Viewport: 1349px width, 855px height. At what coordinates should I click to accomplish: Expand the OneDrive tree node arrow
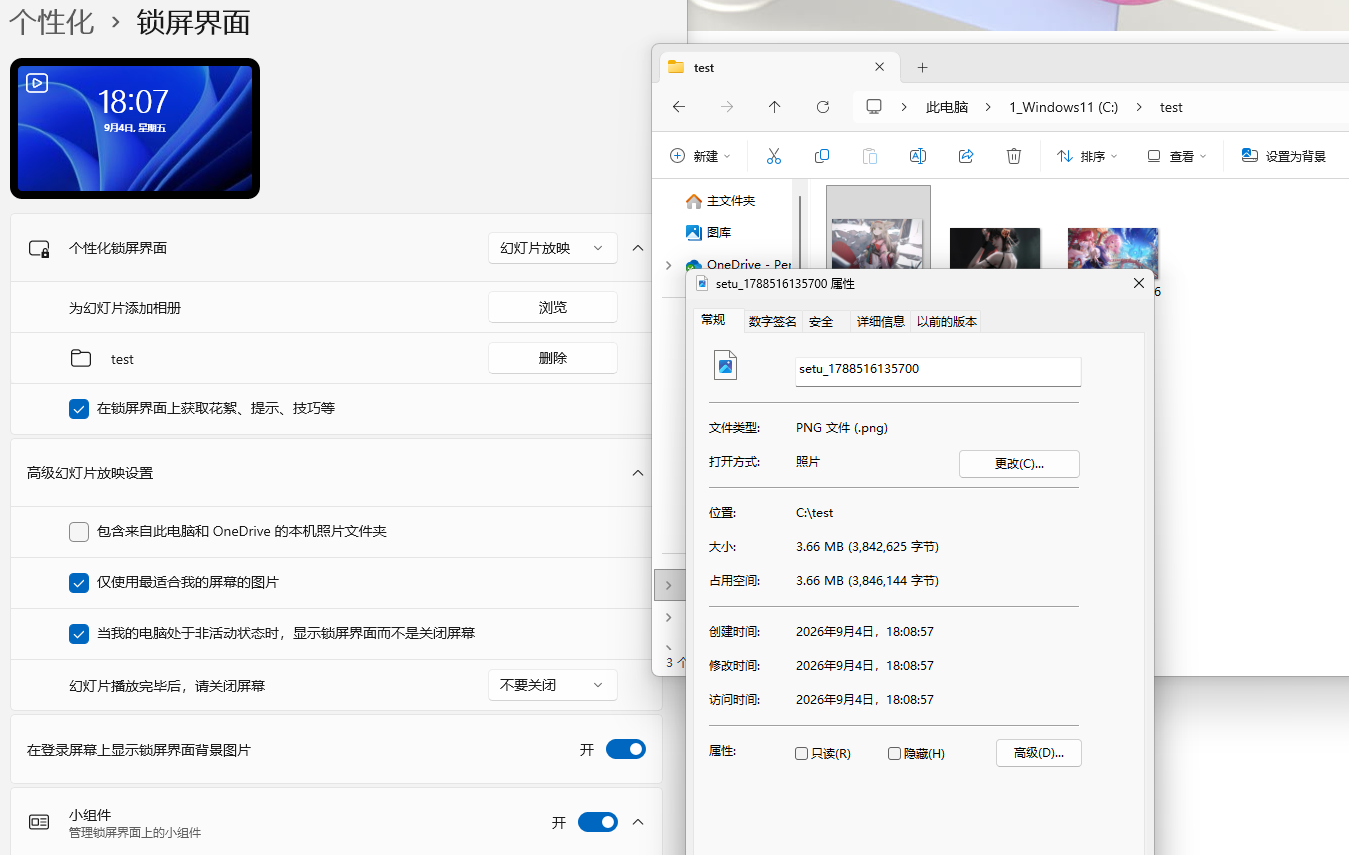668,265
